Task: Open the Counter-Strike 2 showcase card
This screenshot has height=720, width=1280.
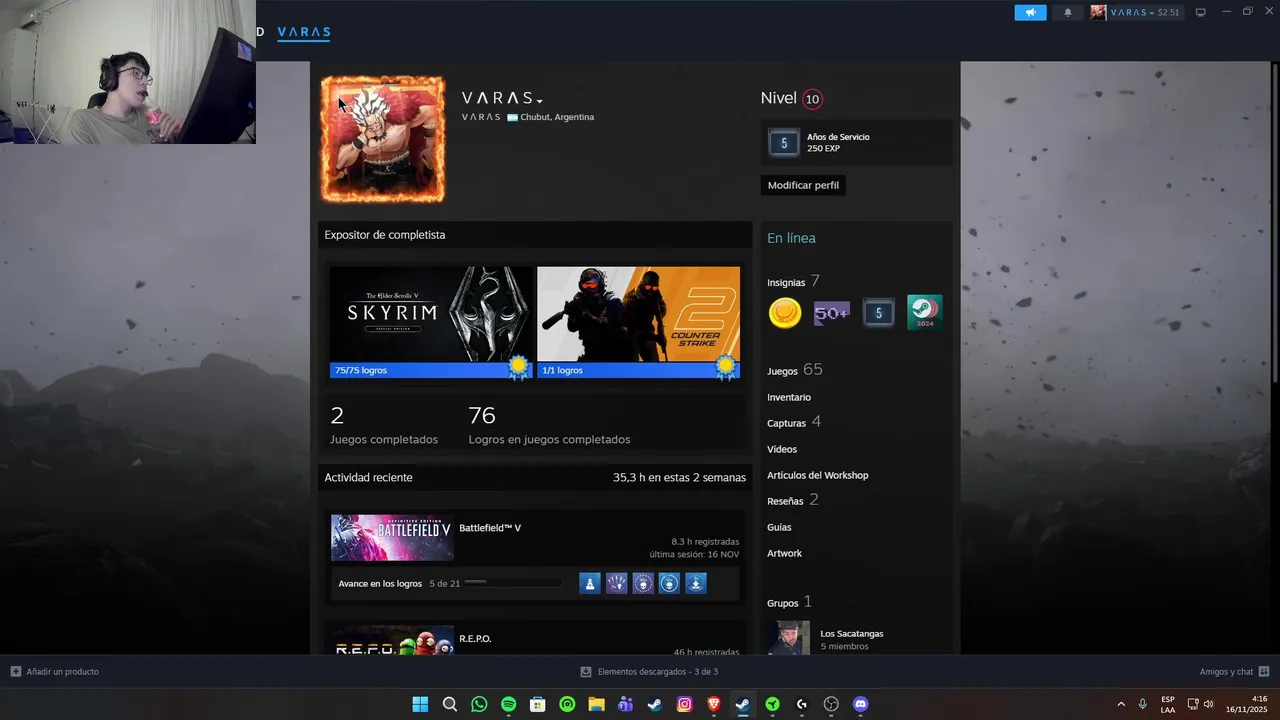Action: 638,314
